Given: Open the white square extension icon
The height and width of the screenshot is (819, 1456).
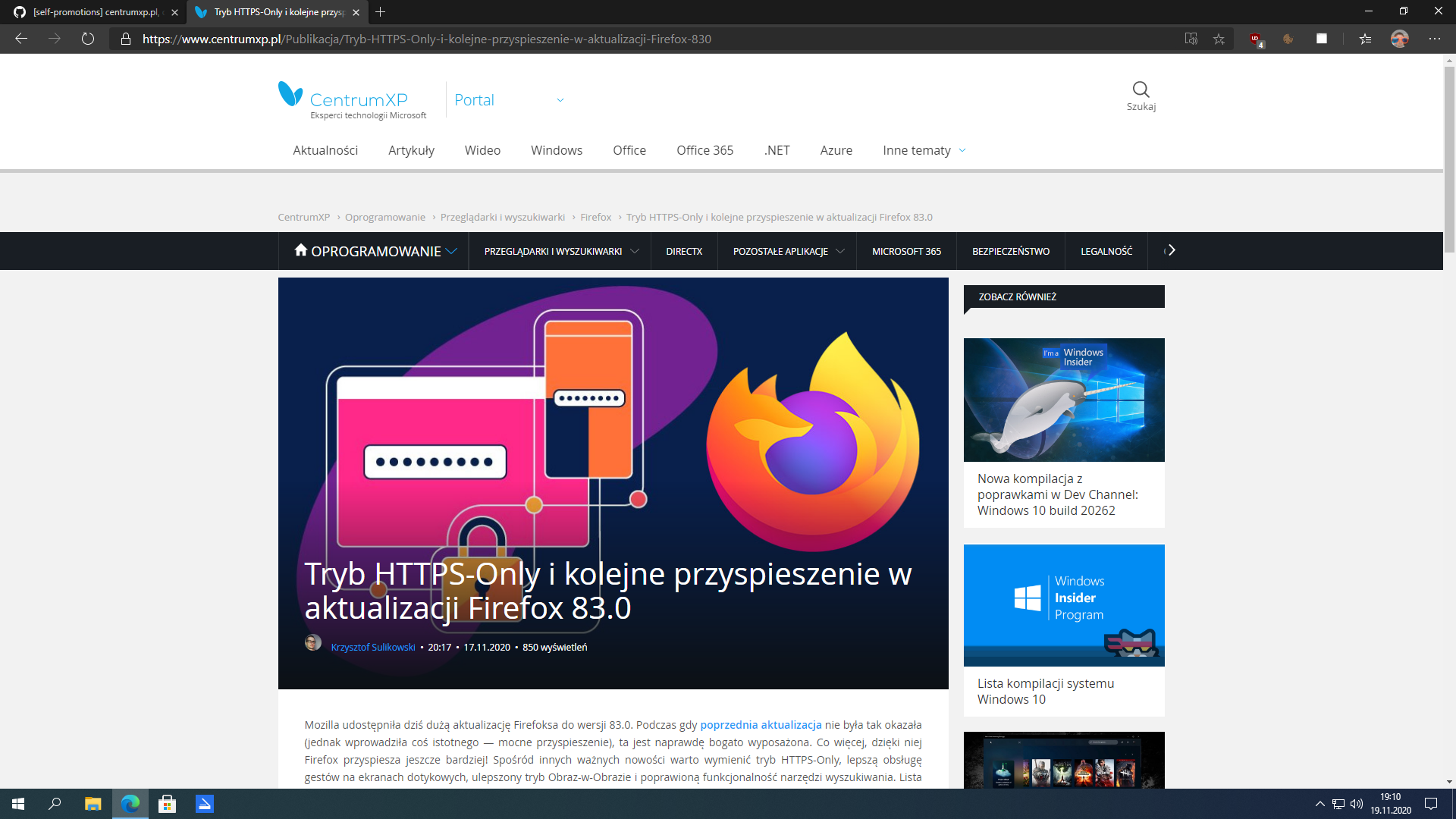Looking at the screenshot, I should (x=1322, y=39).
